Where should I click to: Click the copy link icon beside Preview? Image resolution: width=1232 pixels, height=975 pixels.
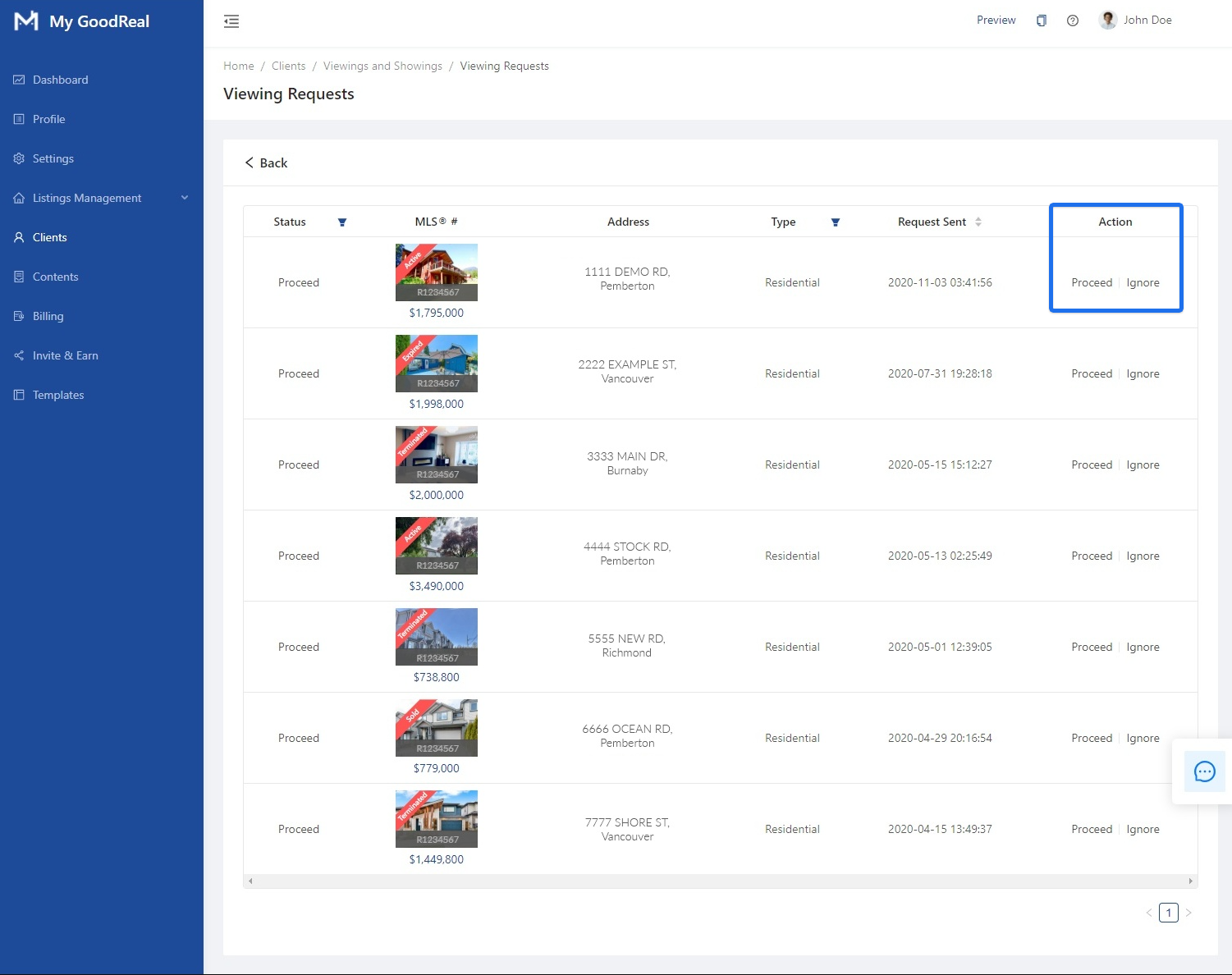pyautogui.click(x=1041, y=21)
